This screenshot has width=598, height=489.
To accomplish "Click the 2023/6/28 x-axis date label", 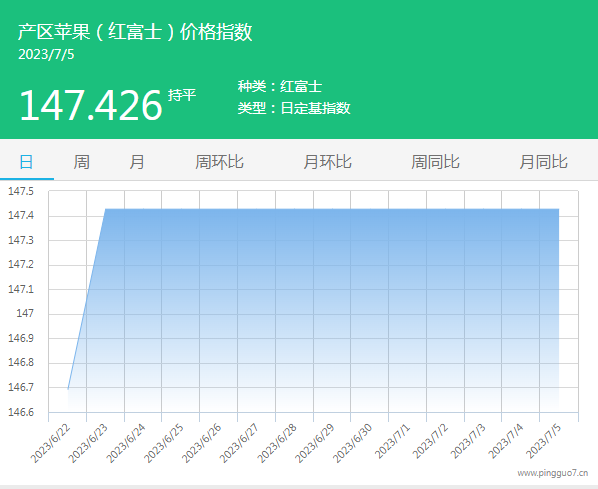I will click(277, 443).
